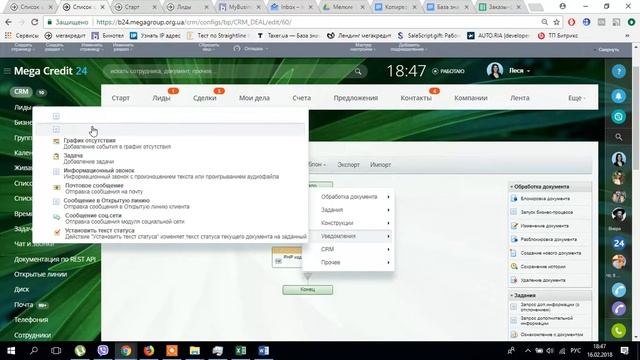Expand the 'Обработка документа' submenu
Viewport: 640px width, 360px height.
point(355,197)
